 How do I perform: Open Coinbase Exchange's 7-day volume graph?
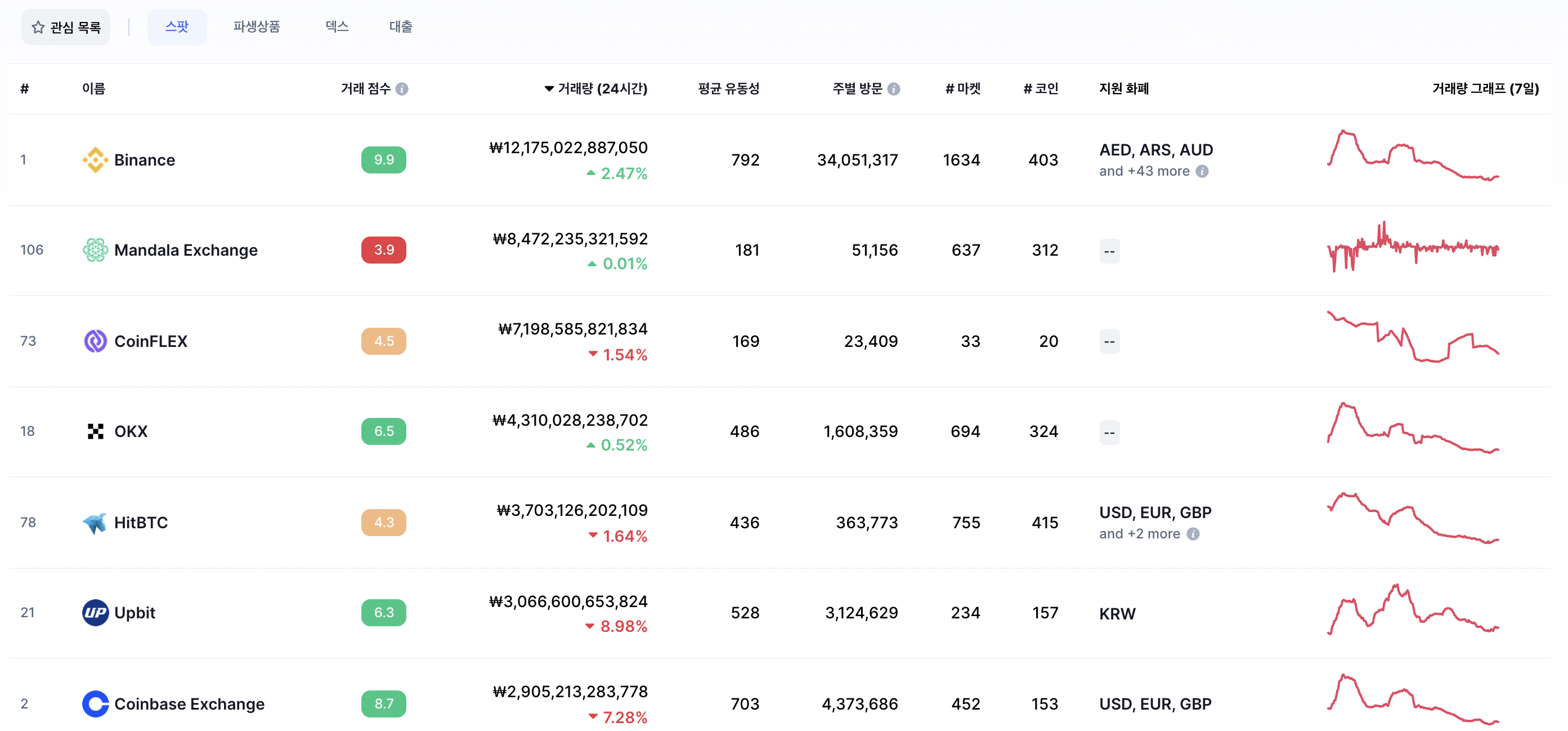click(x=1413, y=700)
